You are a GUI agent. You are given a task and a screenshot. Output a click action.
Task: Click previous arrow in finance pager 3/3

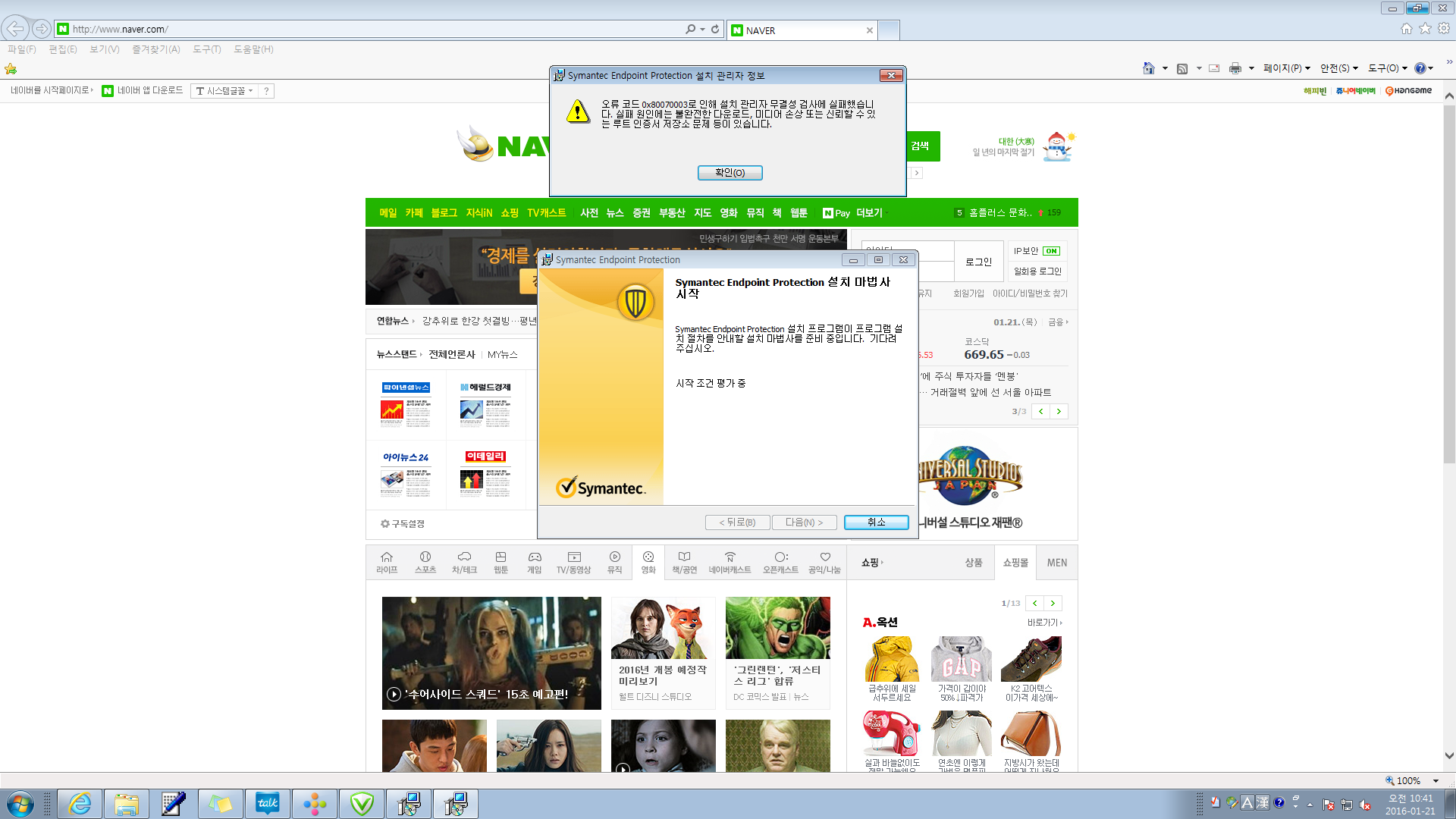point(1040,411)
